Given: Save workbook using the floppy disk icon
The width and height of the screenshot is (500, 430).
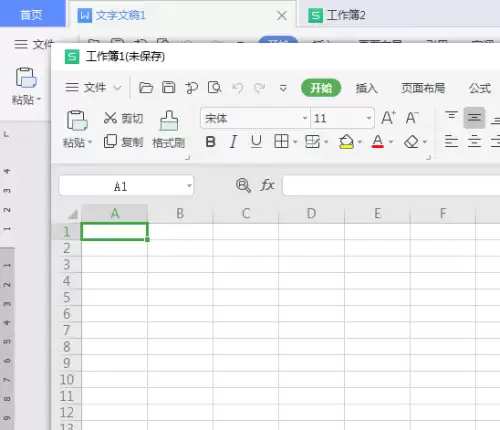Looking at the screenshot, I should [169, 88].
